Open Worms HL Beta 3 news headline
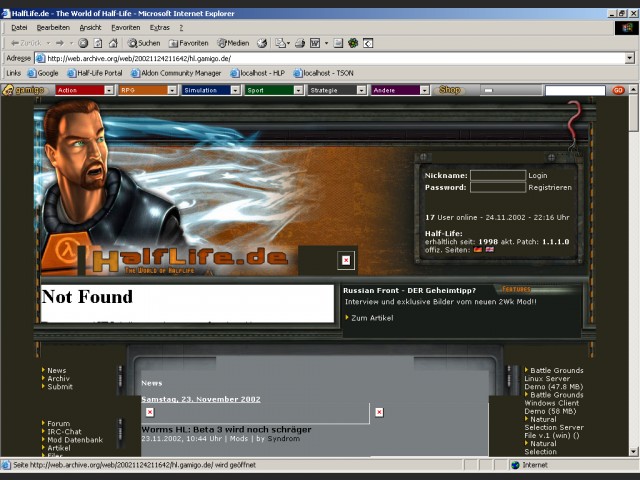The width and height of the screenshot is (640, 480). (226, 429)
